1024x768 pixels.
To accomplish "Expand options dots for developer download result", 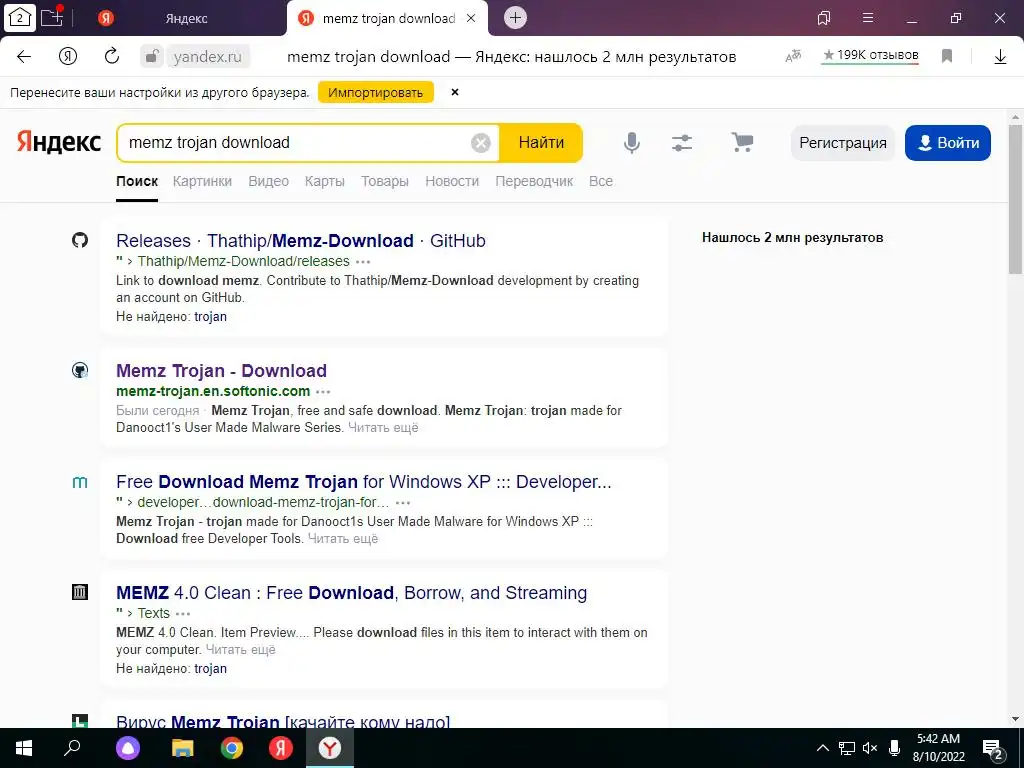I will 403,503.
